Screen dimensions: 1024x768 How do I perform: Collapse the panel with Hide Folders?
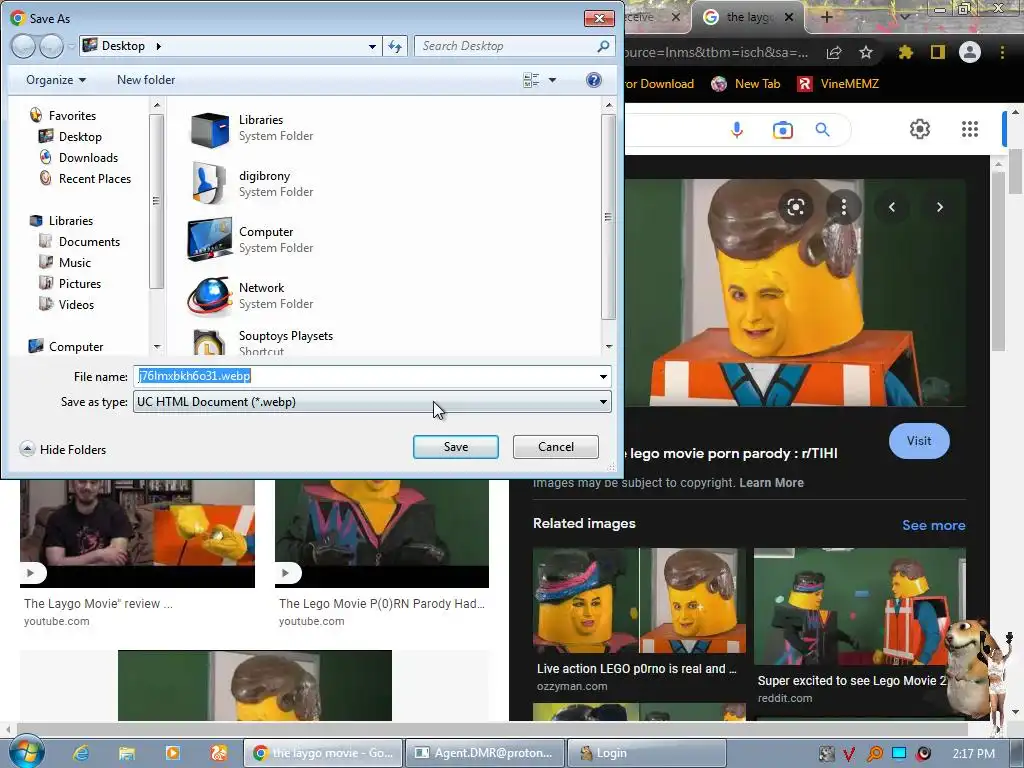63,449
